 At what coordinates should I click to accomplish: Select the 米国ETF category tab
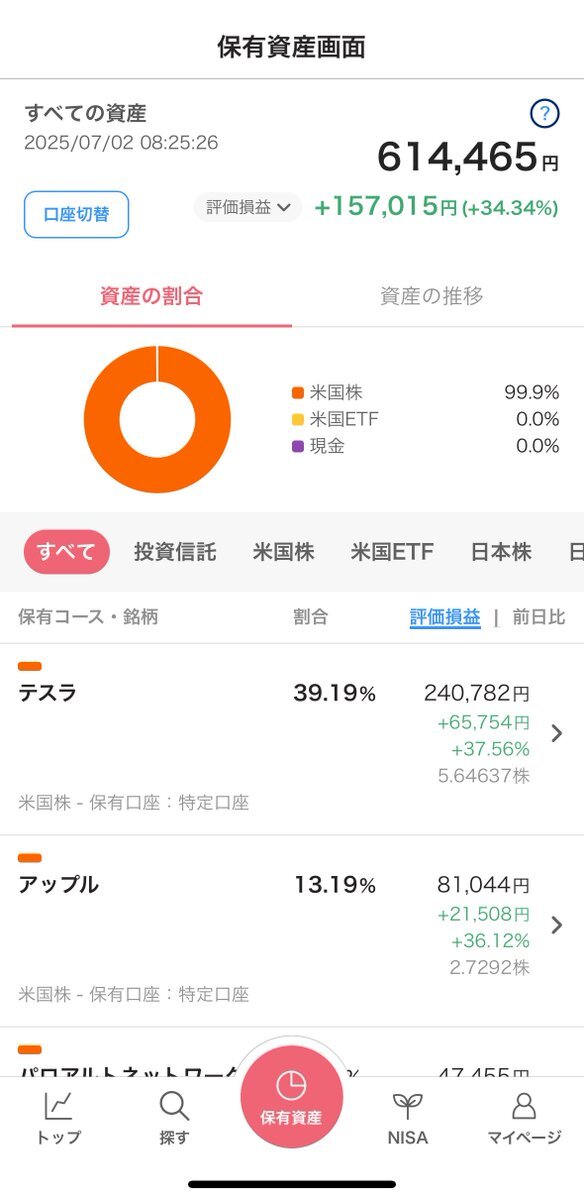pos(392,552)
